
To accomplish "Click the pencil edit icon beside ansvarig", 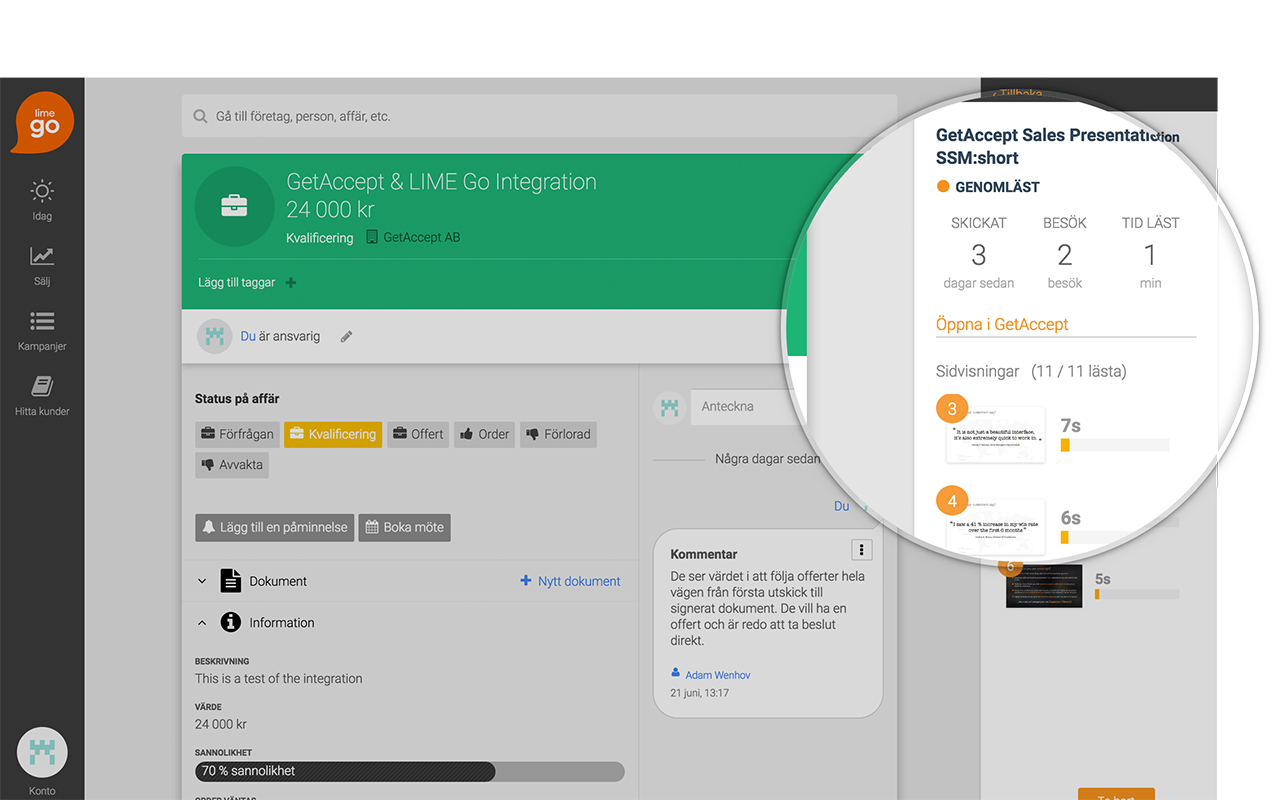I will (x=346, y=337).
